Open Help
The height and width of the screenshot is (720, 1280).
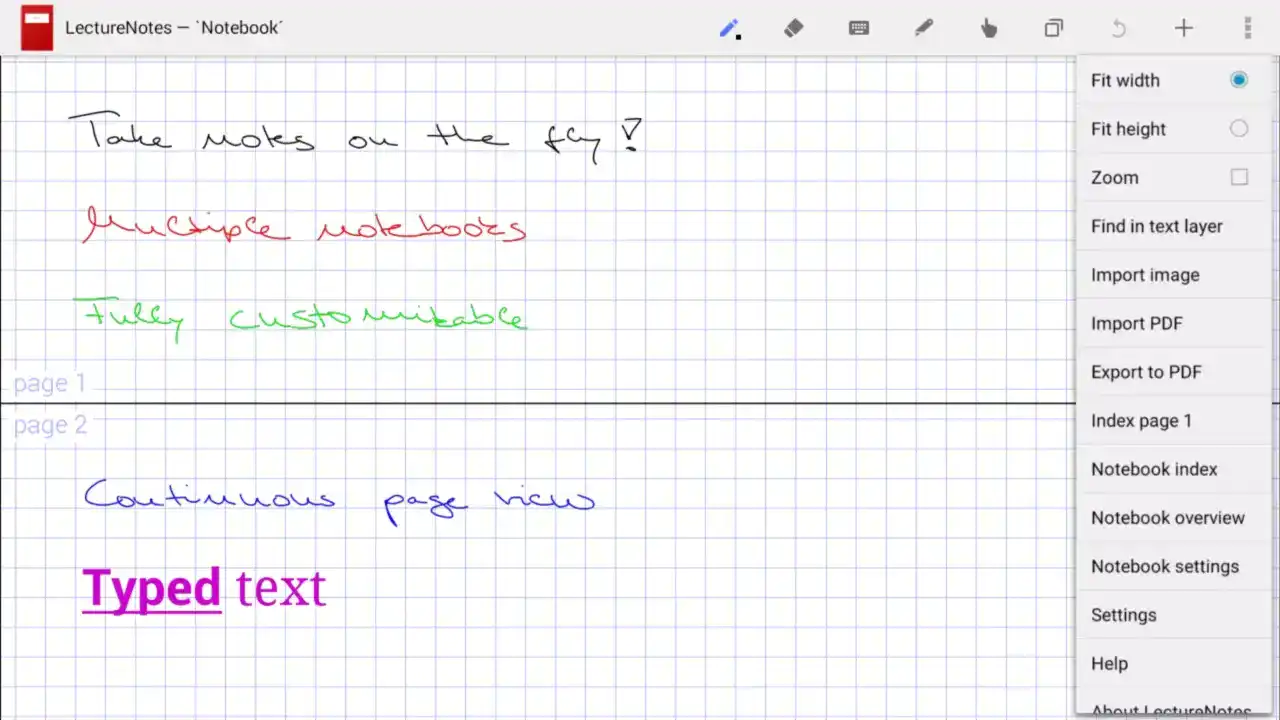coord(1109,663)
